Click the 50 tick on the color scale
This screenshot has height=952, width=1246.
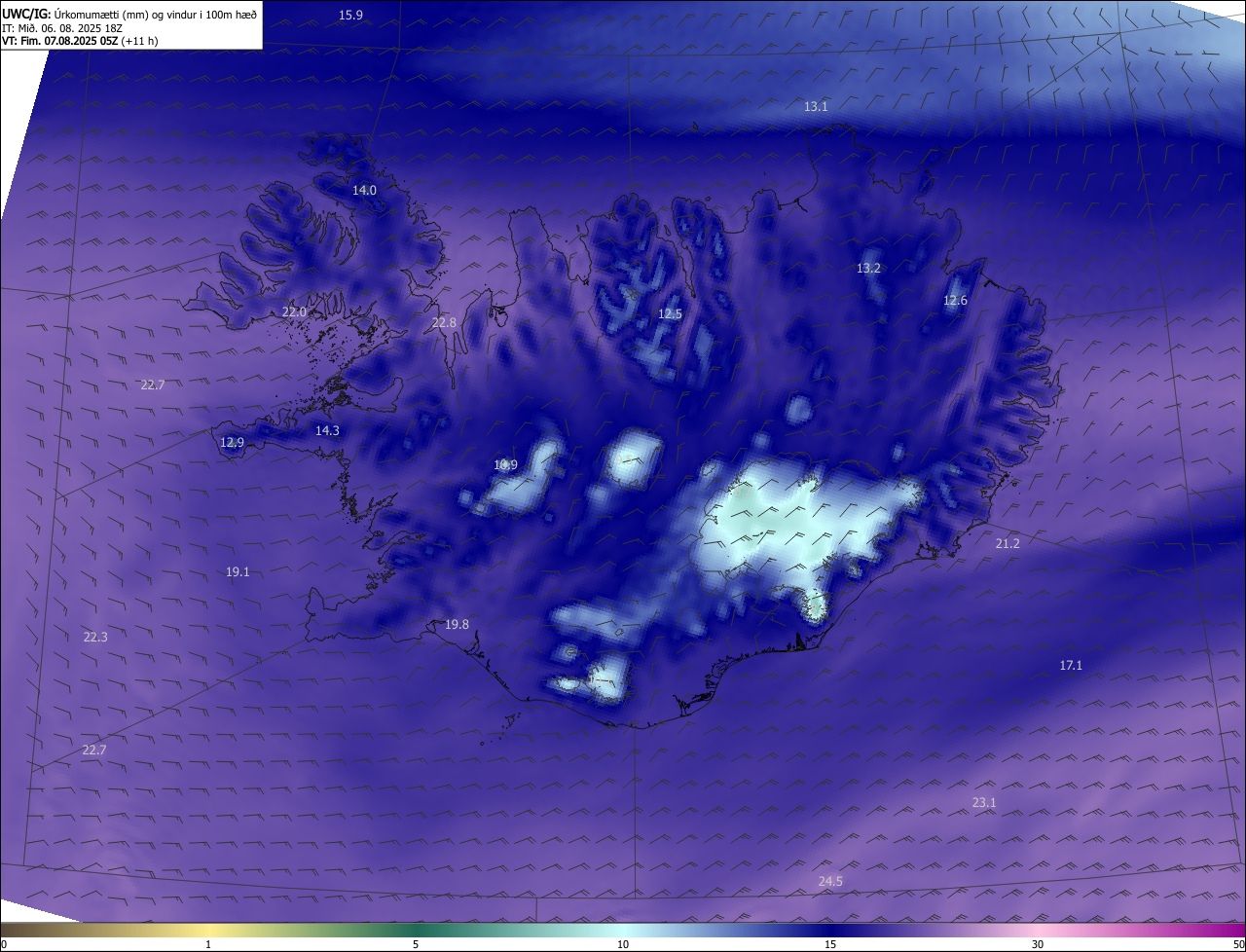tap(1238, 944)
